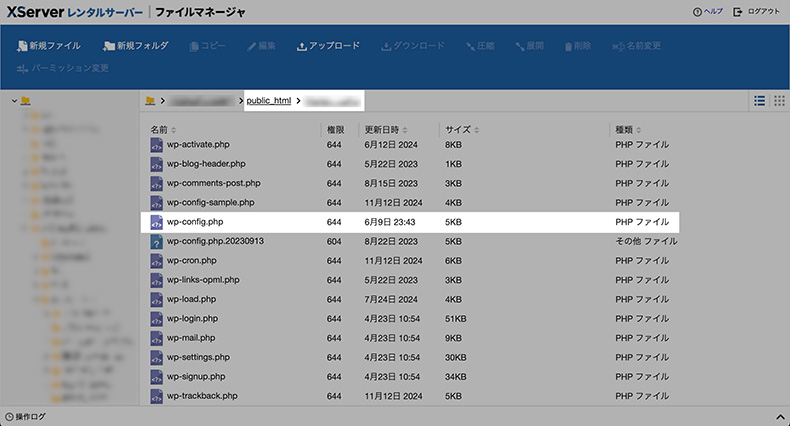Viewport: 790px width, 426px height.
Task: Expand the operation log panel chevron
Action: [x=780, y=416]
